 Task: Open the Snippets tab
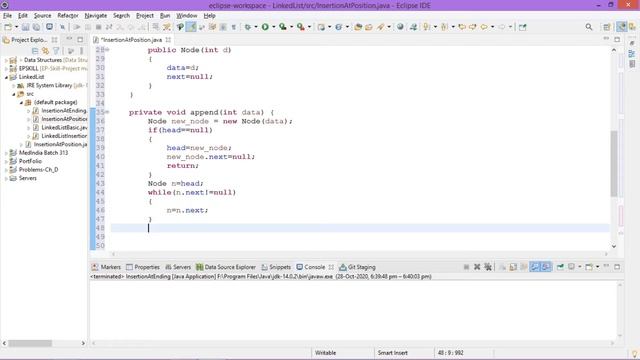click(276, 267)
